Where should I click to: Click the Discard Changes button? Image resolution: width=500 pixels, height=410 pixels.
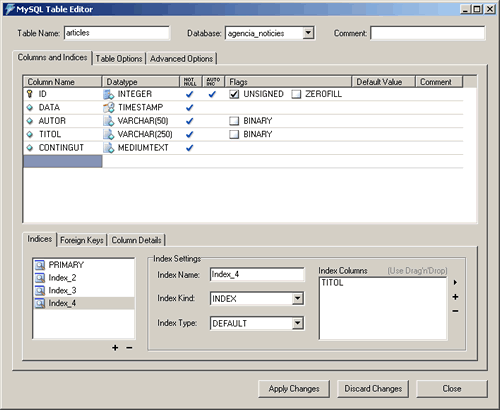(373, 389)
